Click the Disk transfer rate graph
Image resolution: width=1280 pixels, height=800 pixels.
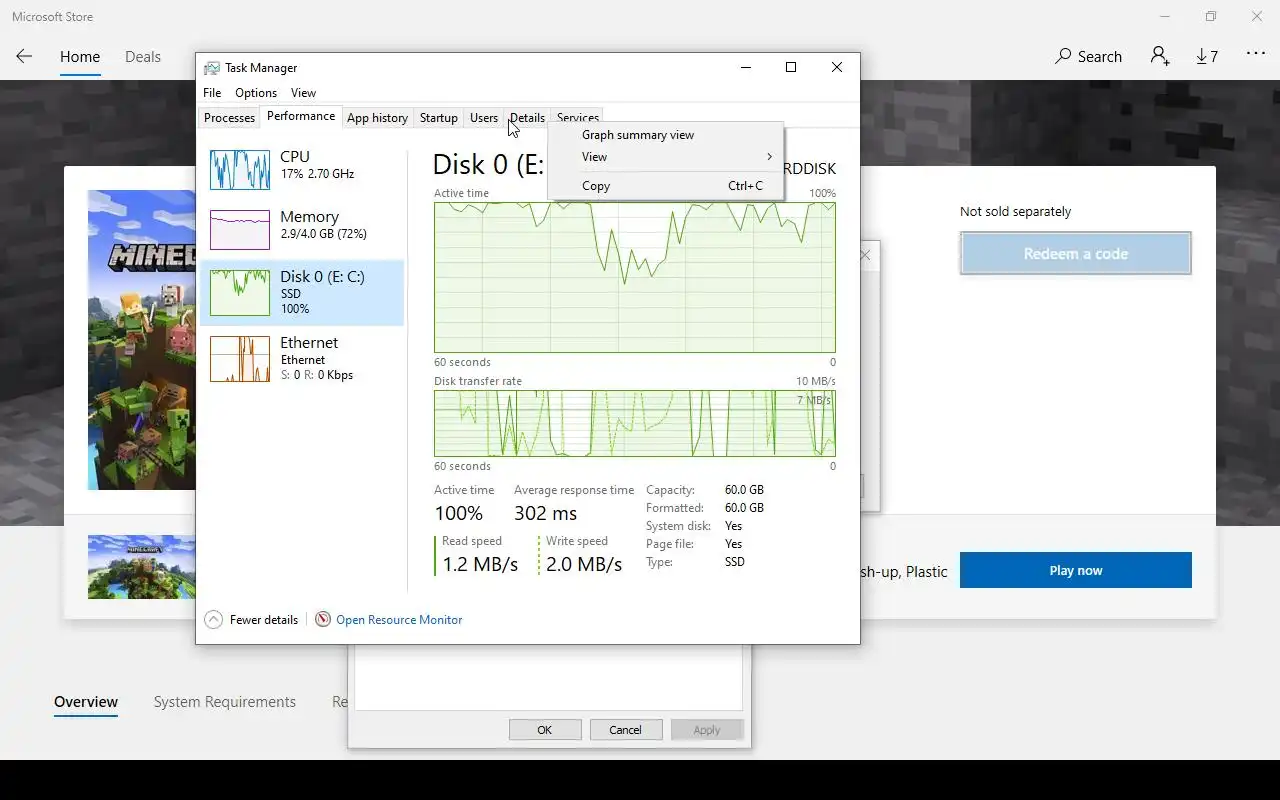coord(635,423)
